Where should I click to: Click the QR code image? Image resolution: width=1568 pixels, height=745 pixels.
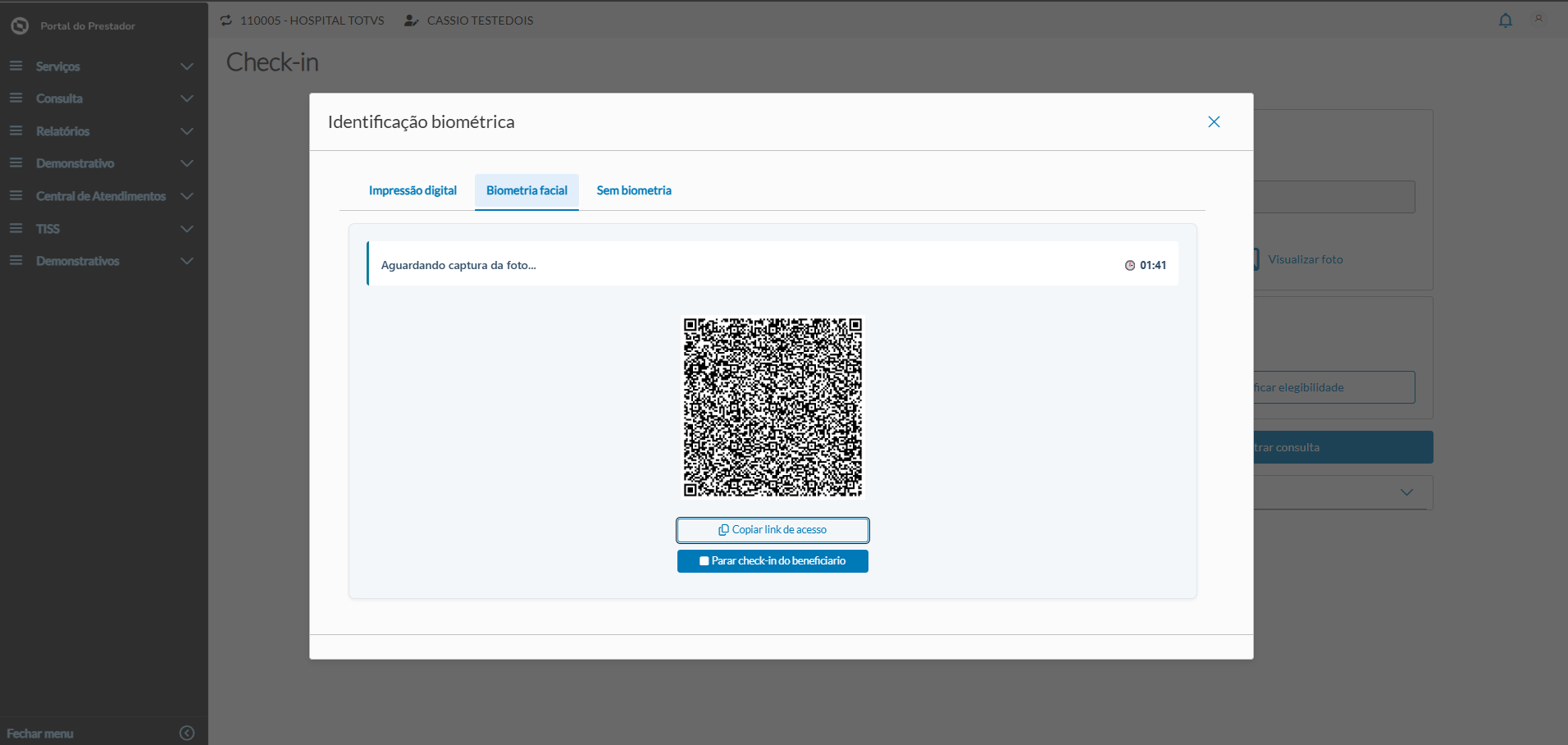(773, 407)
